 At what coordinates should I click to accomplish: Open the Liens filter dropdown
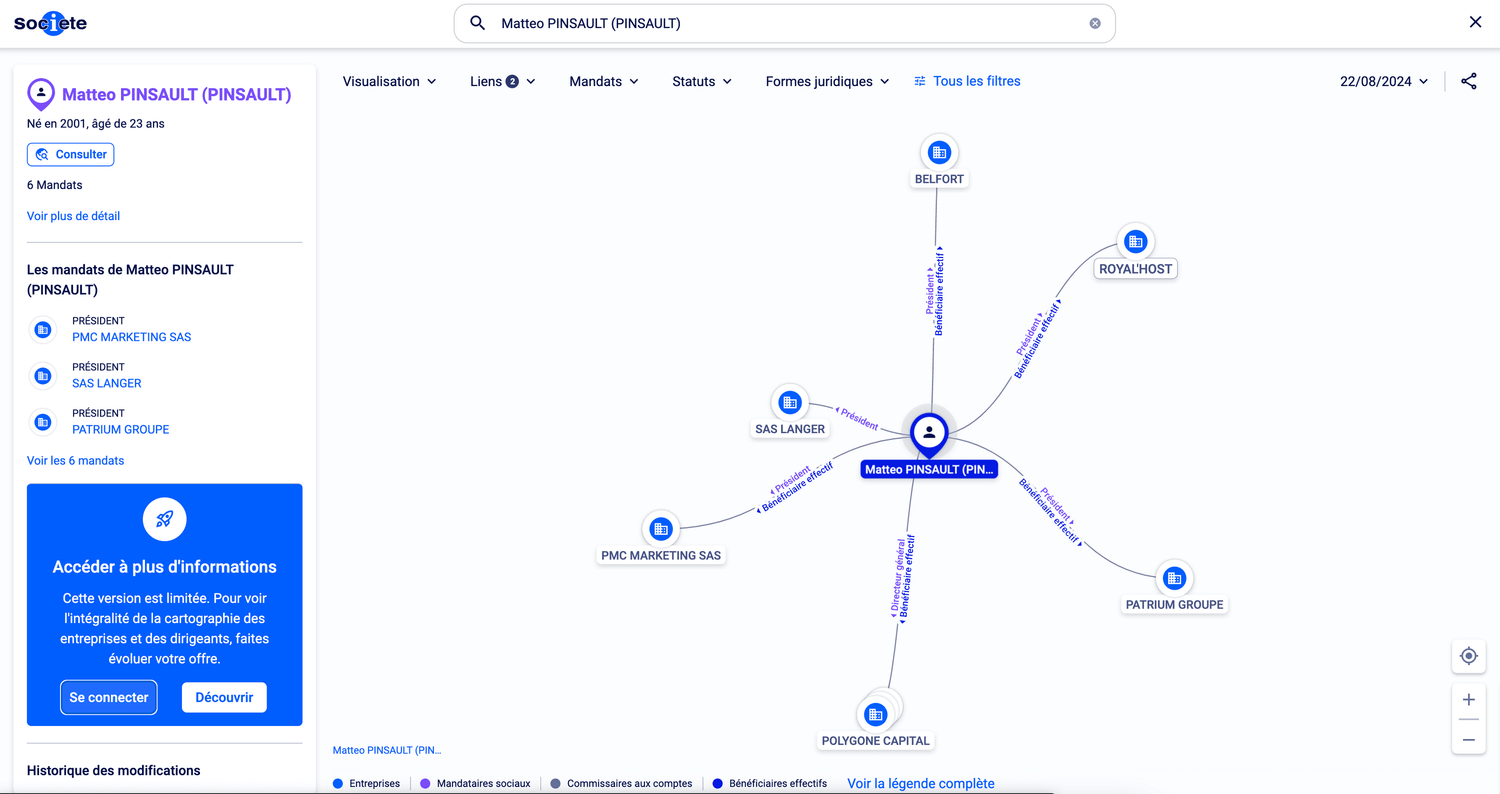click(503, 82)
